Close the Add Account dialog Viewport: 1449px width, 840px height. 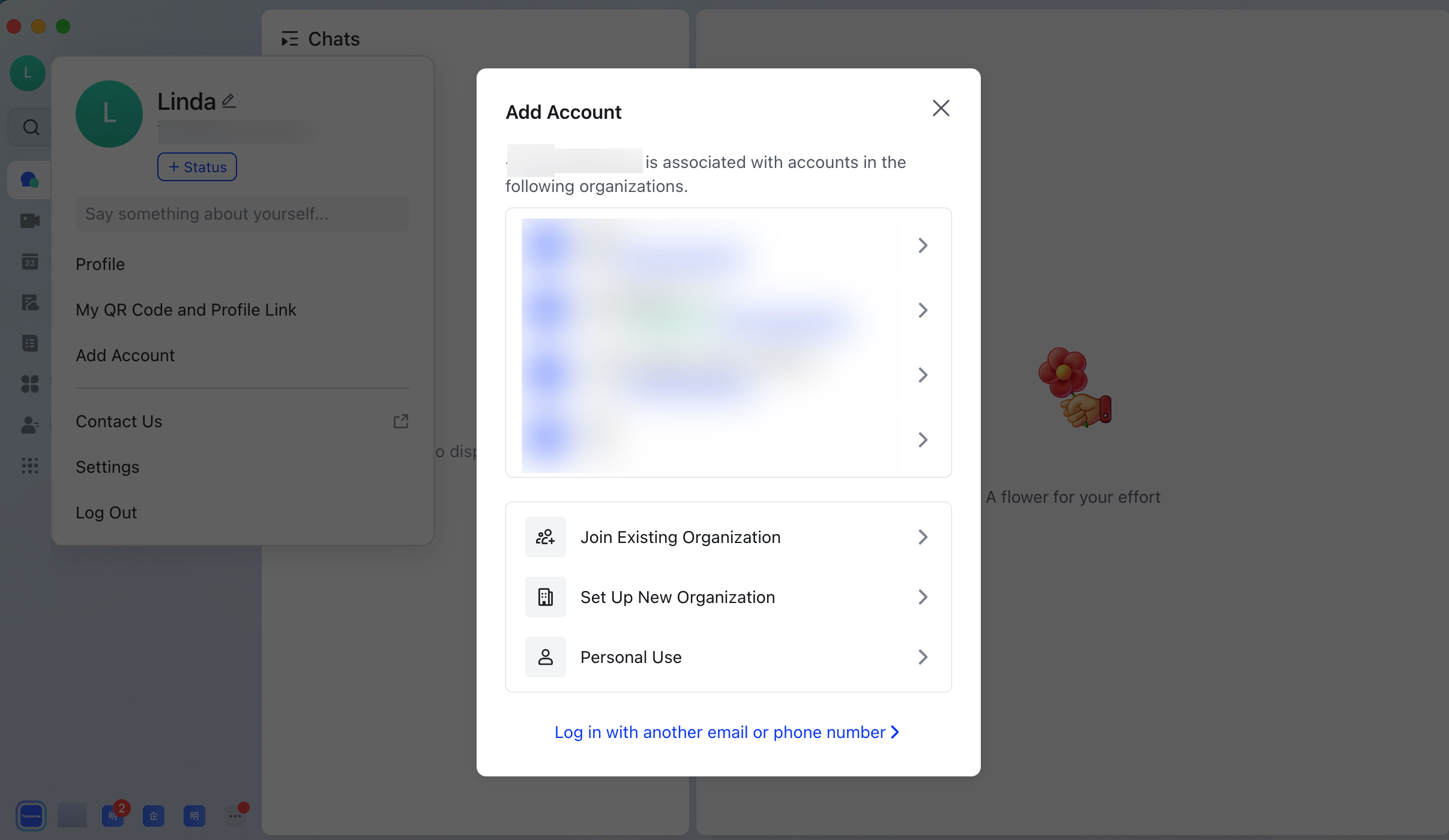940,108
